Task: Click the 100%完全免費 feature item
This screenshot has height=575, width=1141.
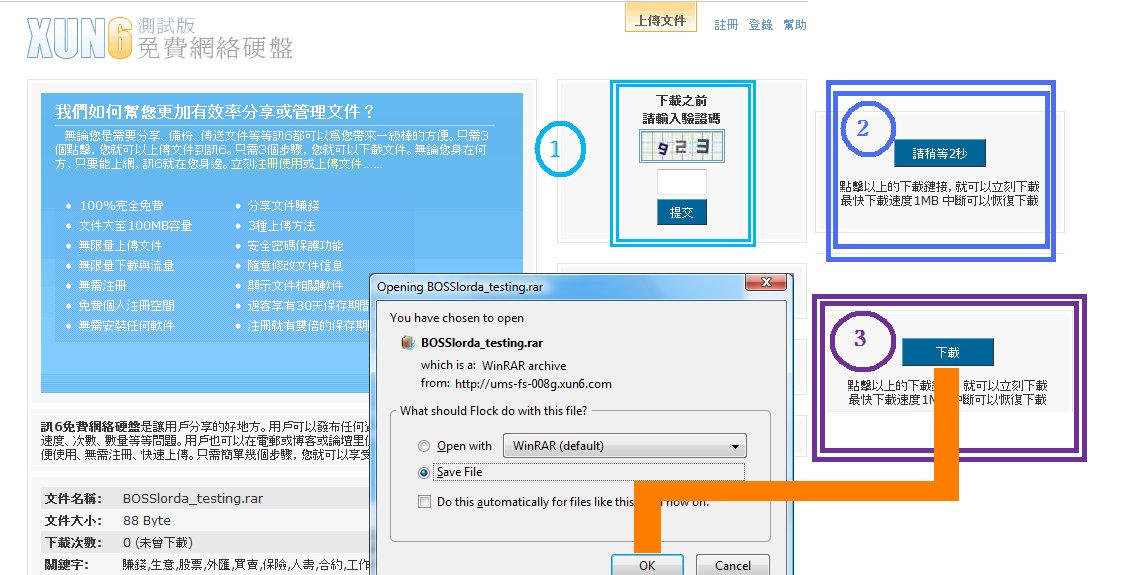Action: 122,206
